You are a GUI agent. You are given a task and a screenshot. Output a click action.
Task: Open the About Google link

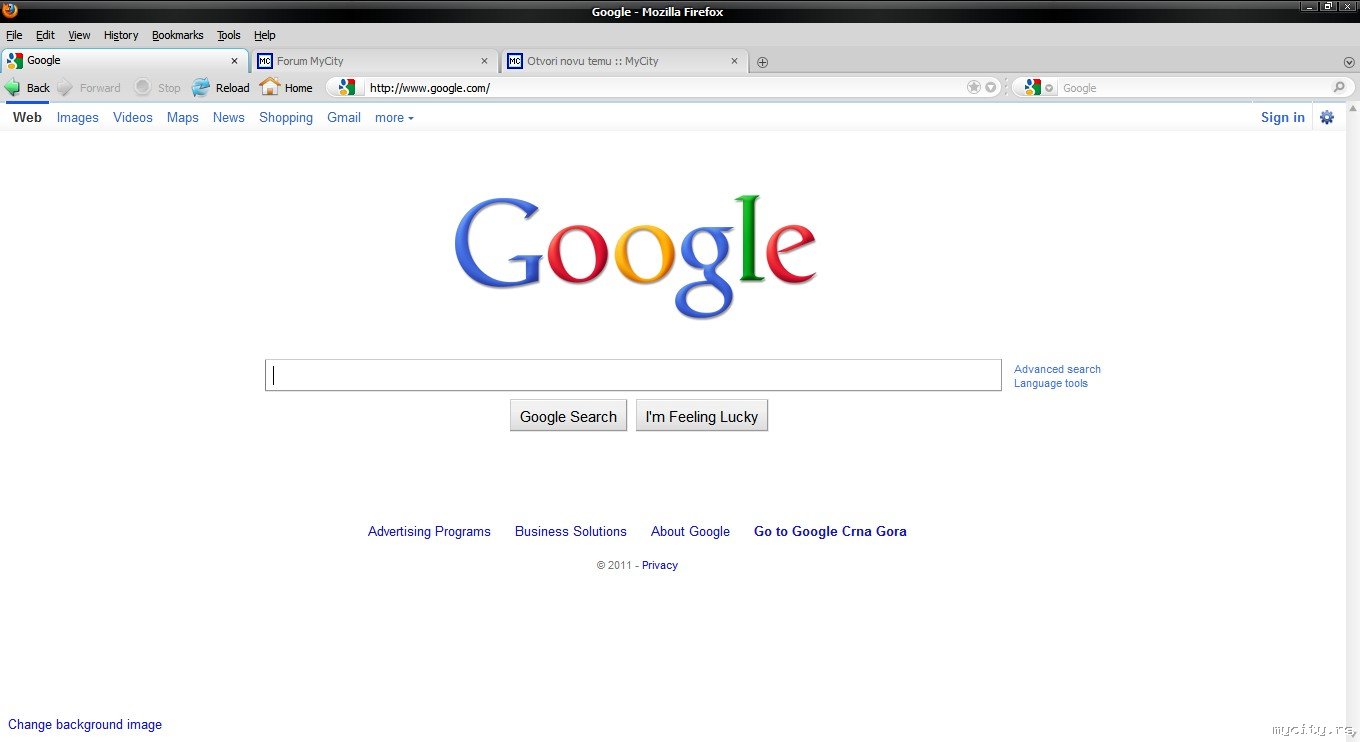pyautogui.click(x=690, y=532)
